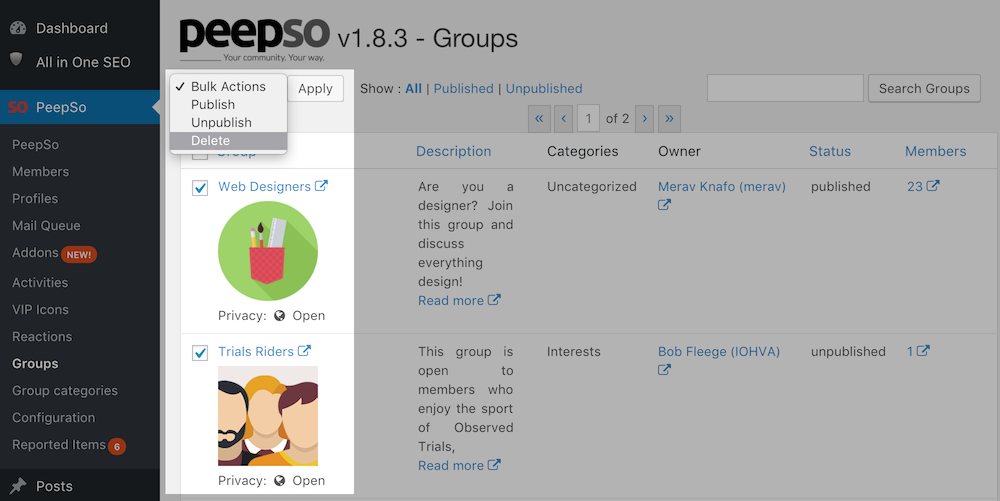This screenshot has height=501, width=1000.
Task: Click the PeepSo logo icon in sidebar
Action: coord(18,107)
